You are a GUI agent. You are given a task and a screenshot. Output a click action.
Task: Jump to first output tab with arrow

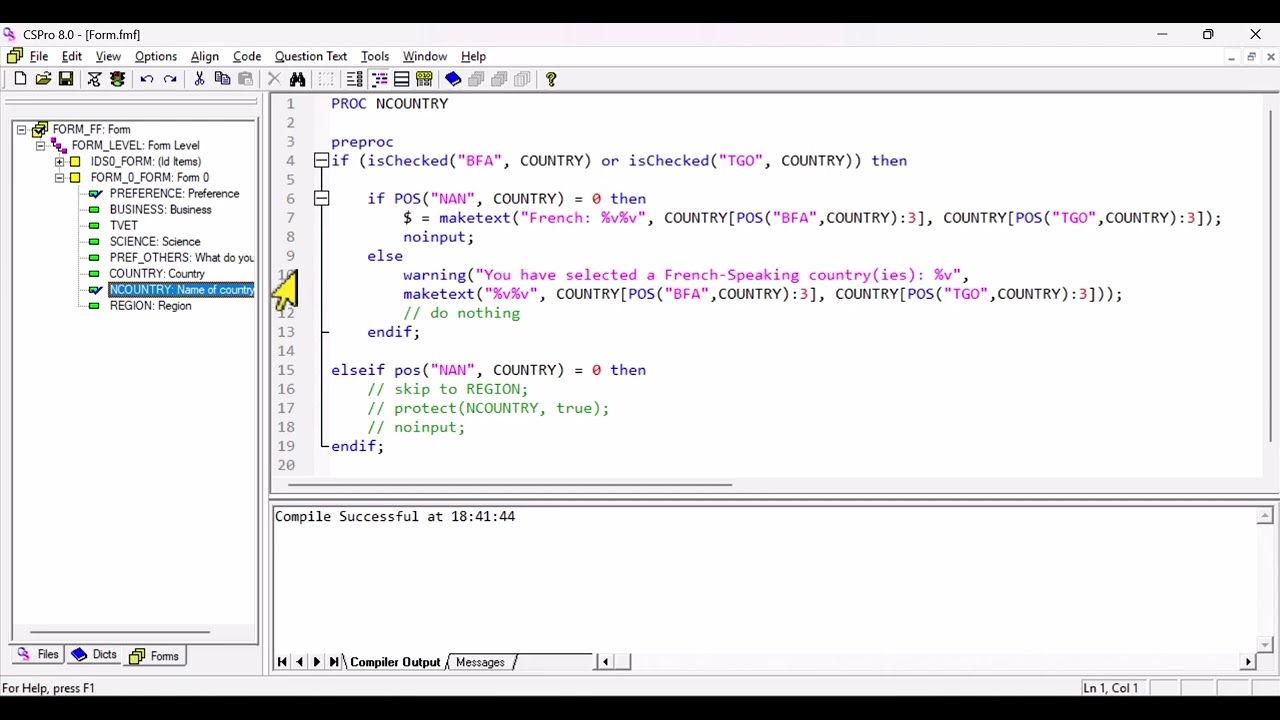pos(282,662)
